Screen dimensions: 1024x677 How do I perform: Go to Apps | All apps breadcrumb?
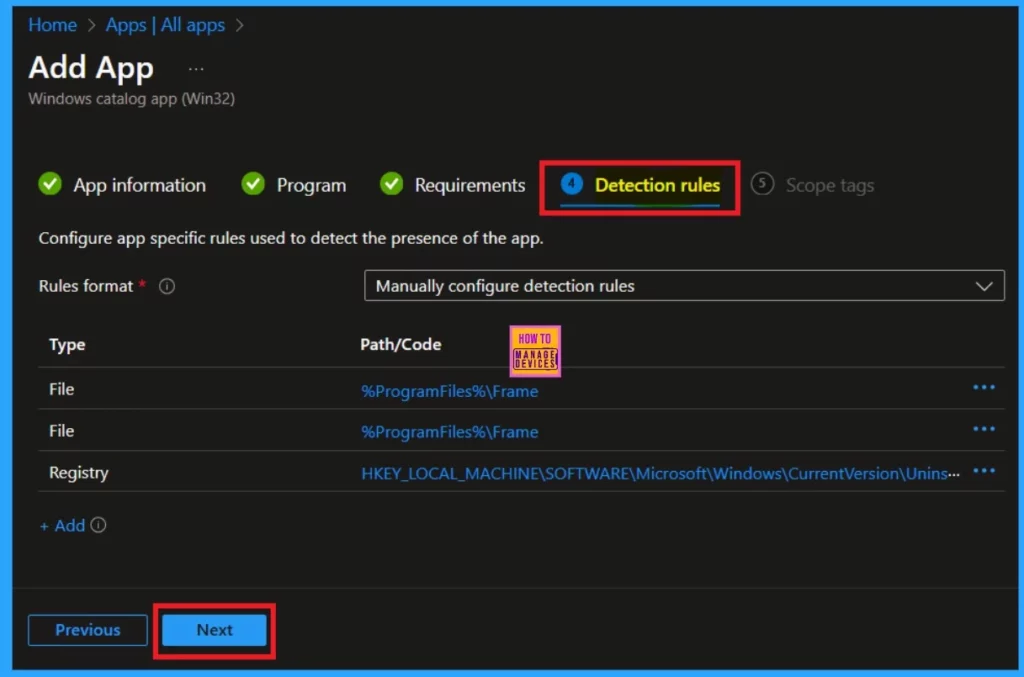165,25
